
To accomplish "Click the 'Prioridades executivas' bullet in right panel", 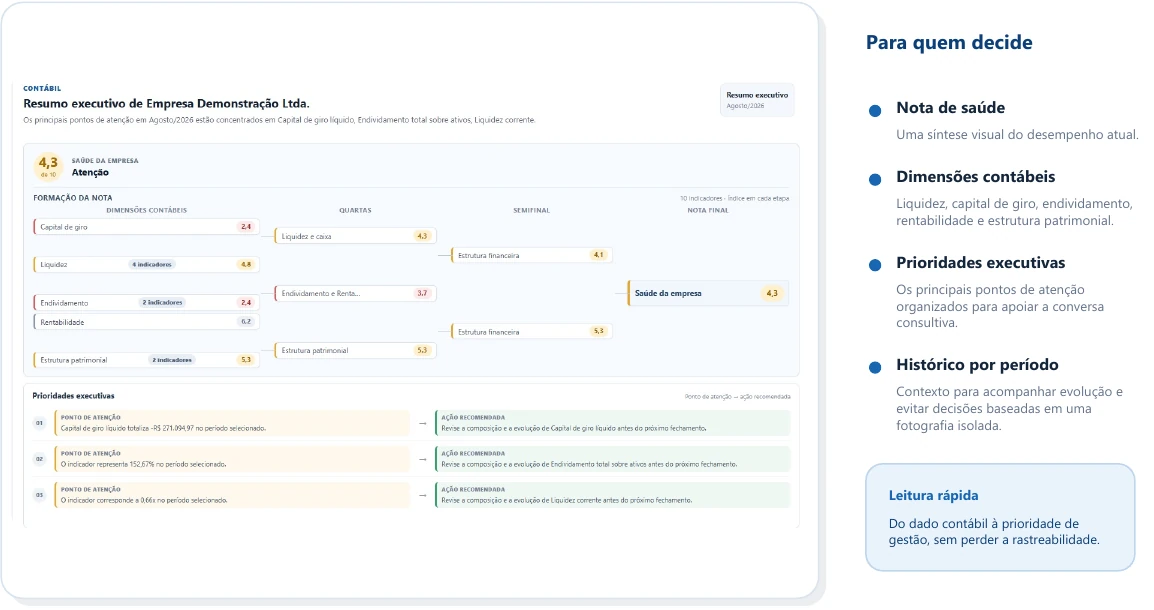I will [x=980, y=263].
